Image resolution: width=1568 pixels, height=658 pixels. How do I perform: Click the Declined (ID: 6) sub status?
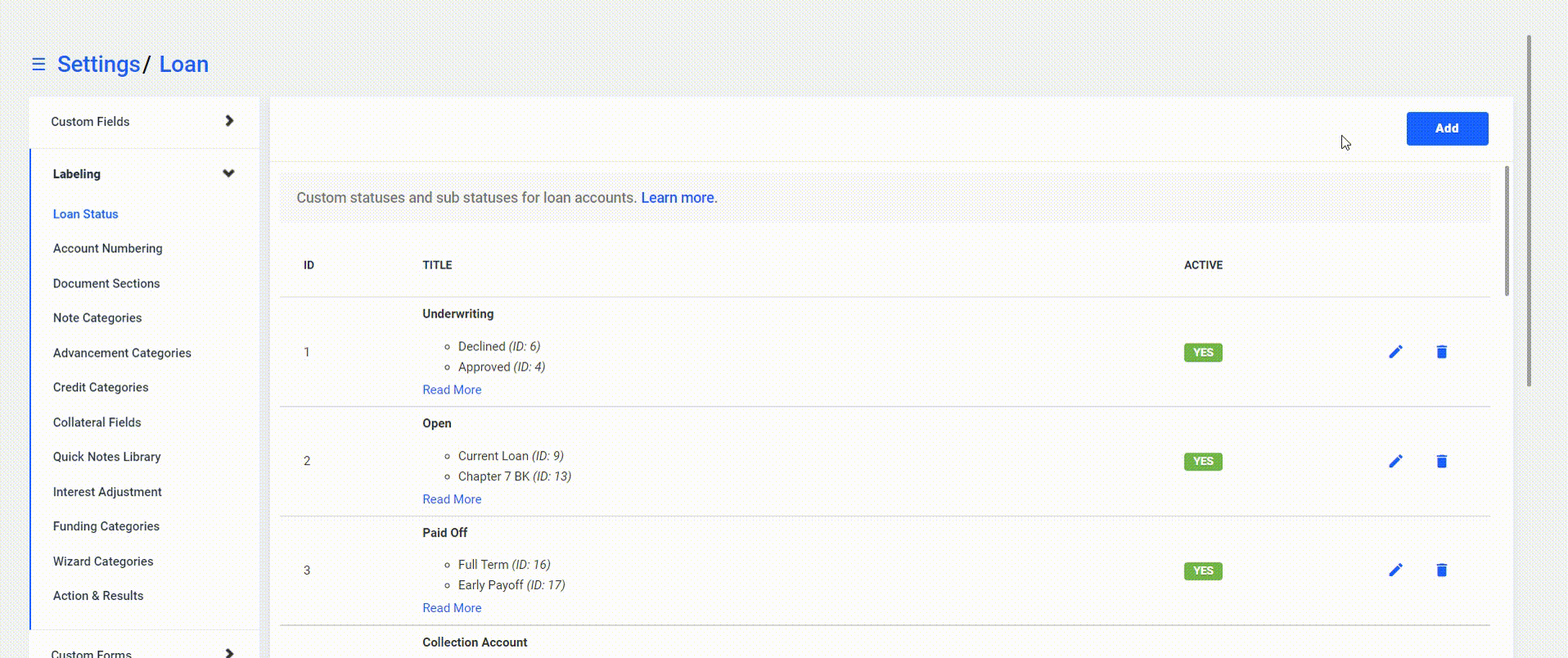pyautogui.click(x=499, y=346)
